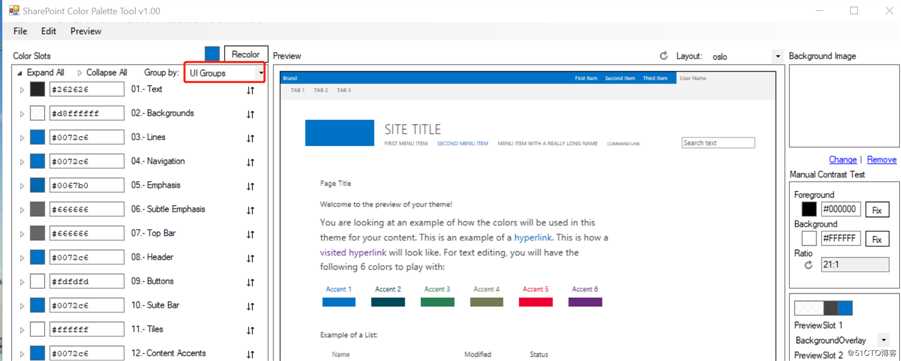The height and width of the screenshot is (361, 901).
Task: Click the sort arrows for 11.- Tiles
Action: (250, 331)
